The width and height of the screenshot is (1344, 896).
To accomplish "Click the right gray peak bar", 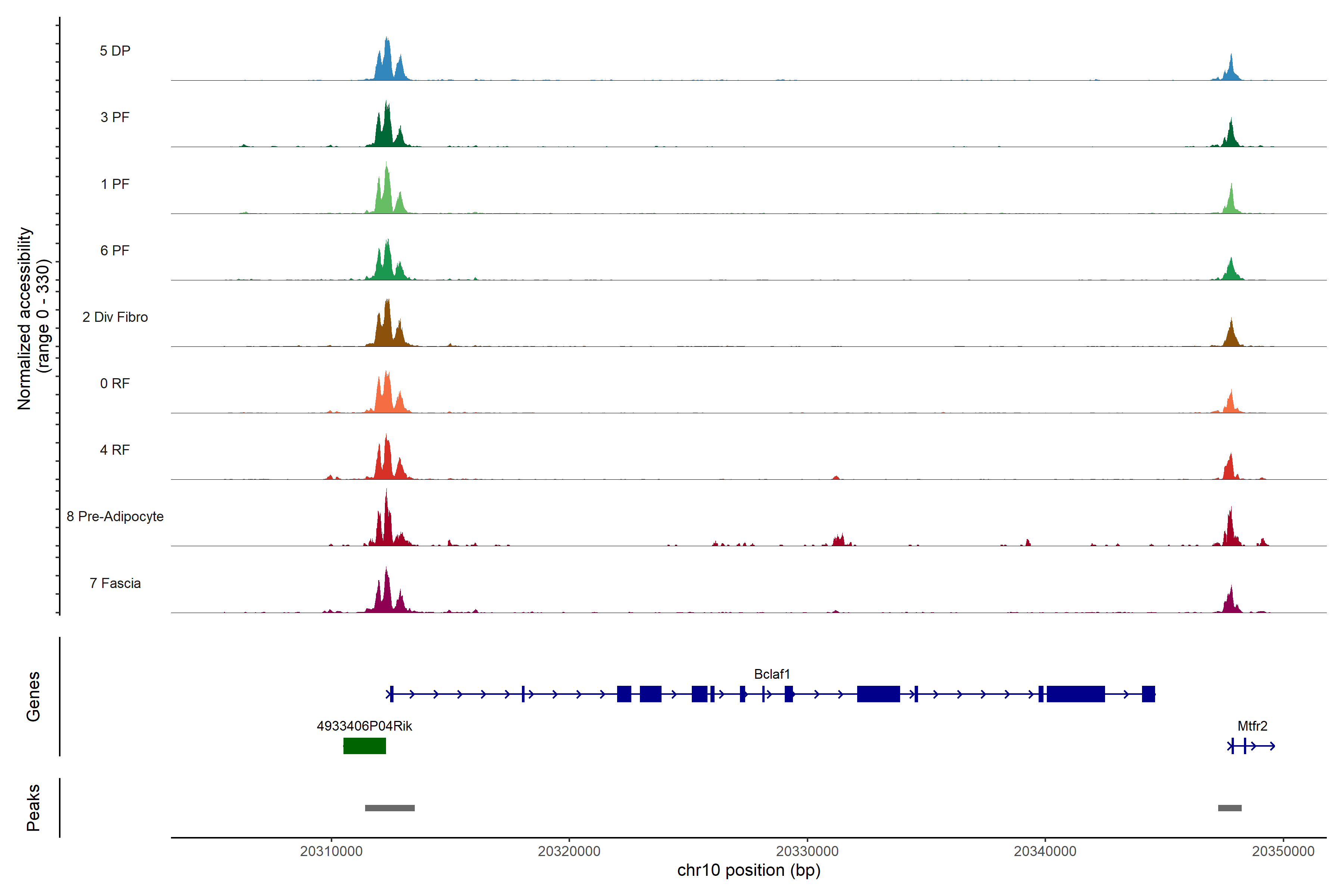I will [1229, 808].
